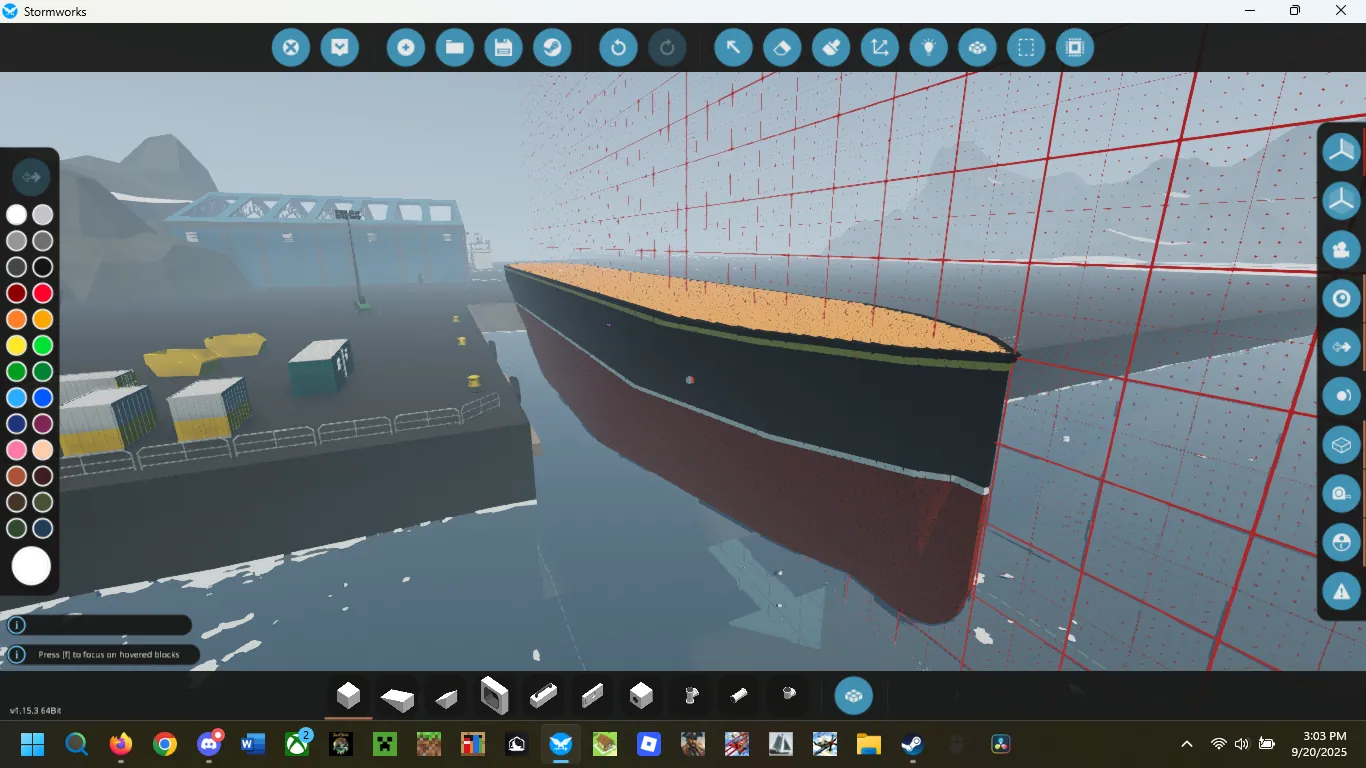The width and height of the screenshot is (1366, 768).
Task: Toggle the dashed area selection mode
Action: coord(1026,47)
